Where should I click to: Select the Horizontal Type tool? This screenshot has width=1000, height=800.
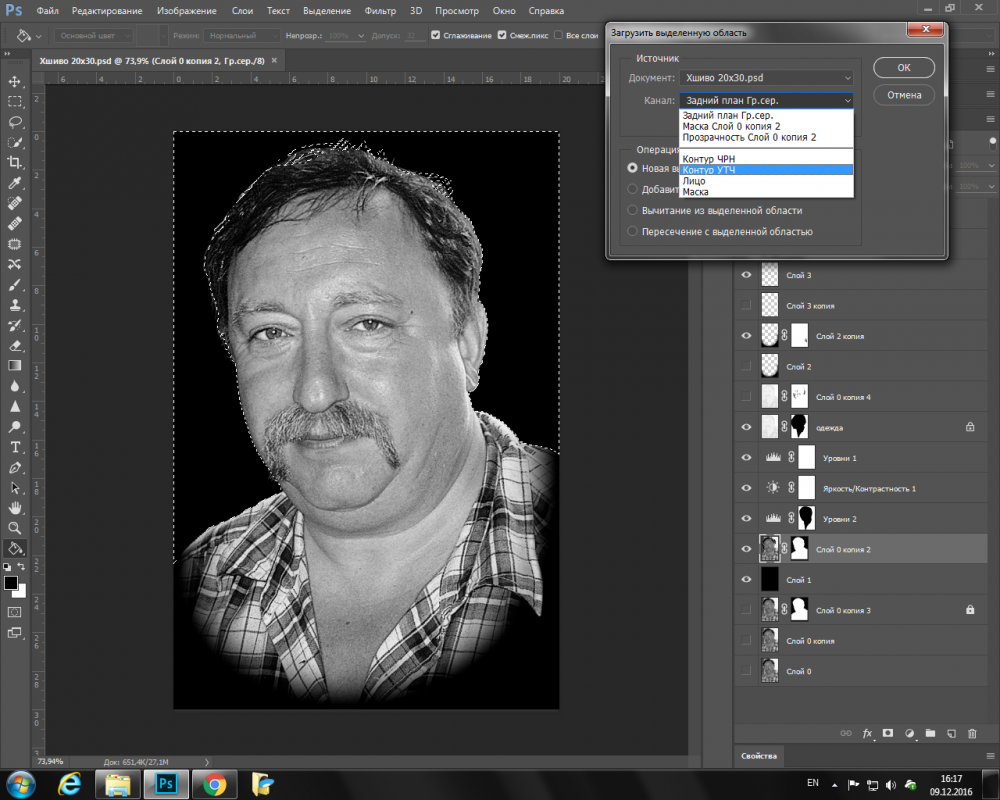tap(15, 447)
